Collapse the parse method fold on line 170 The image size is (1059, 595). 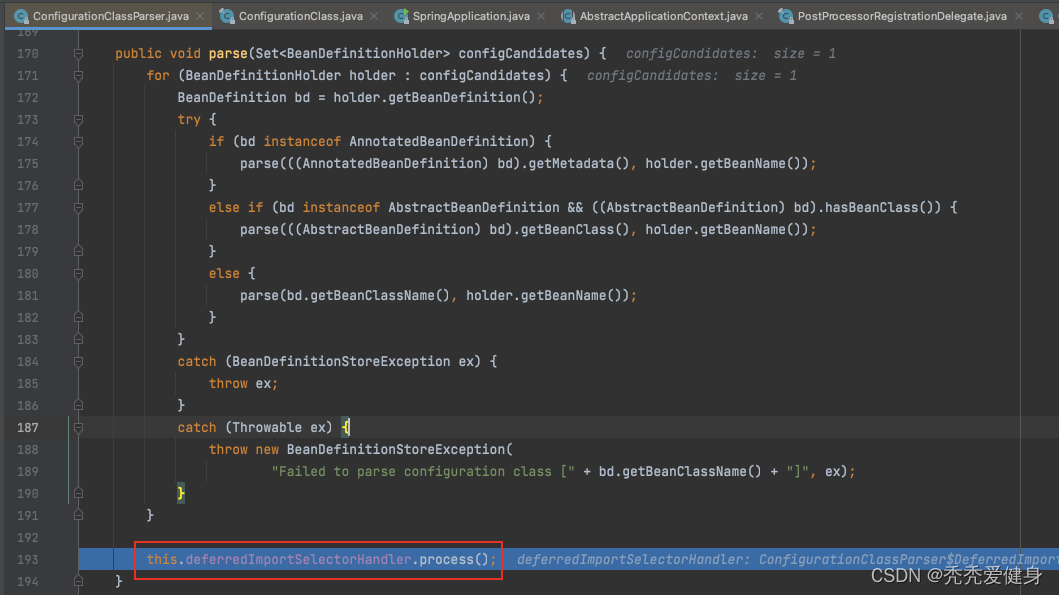[x=78, y=53]
